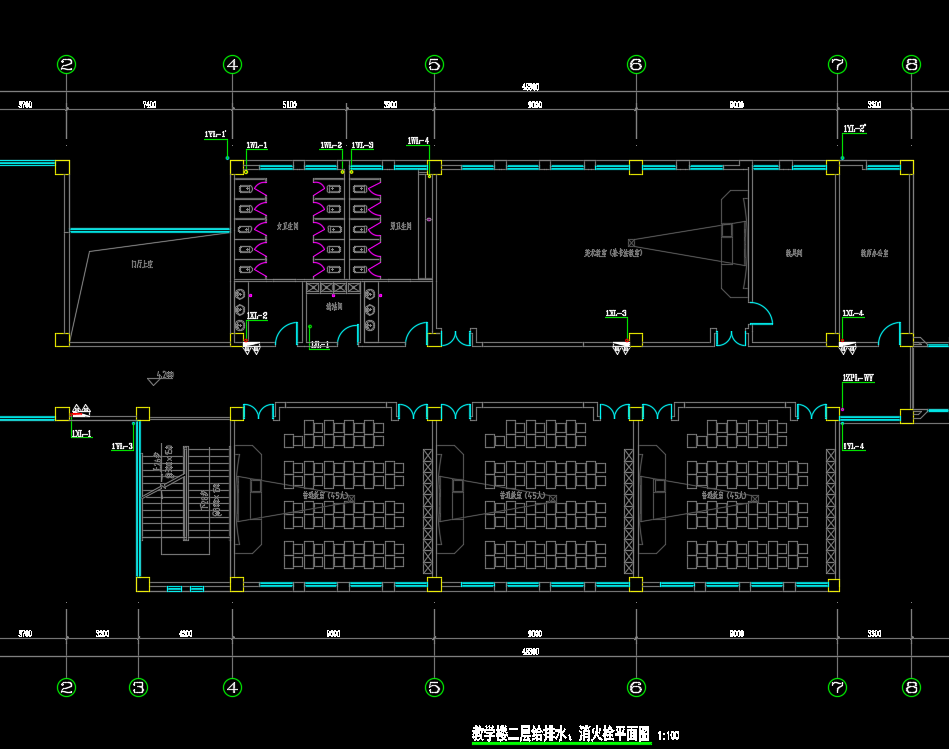Click the 门厅上空 room label
Viewport: 949px width, 749px height.
(142, 264)
